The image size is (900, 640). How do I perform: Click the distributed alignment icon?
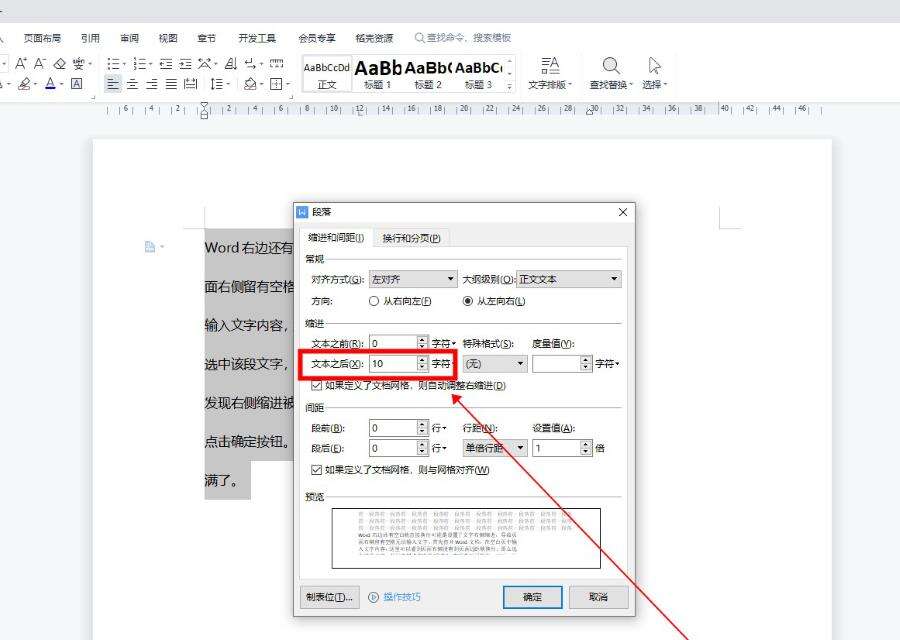[191, 84]
